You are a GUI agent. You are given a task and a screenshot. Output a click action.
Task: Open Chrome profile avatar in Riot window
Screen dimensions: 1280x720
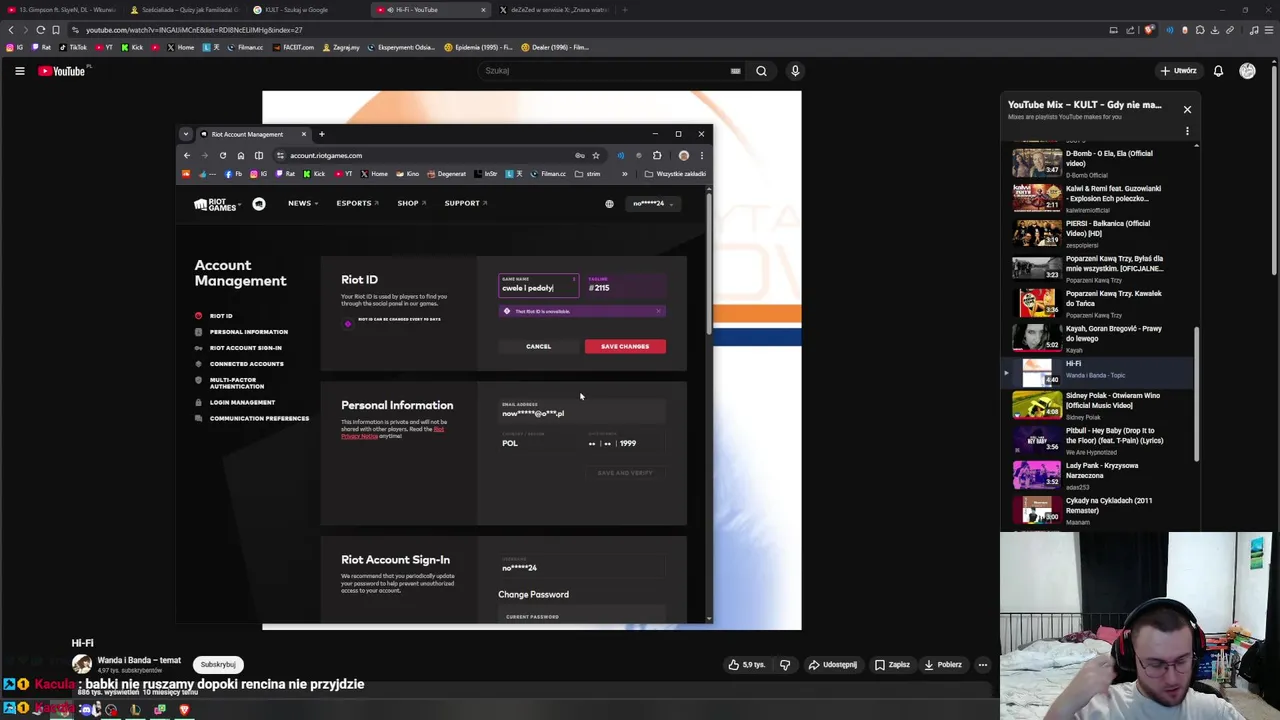(x=684, y=155)
